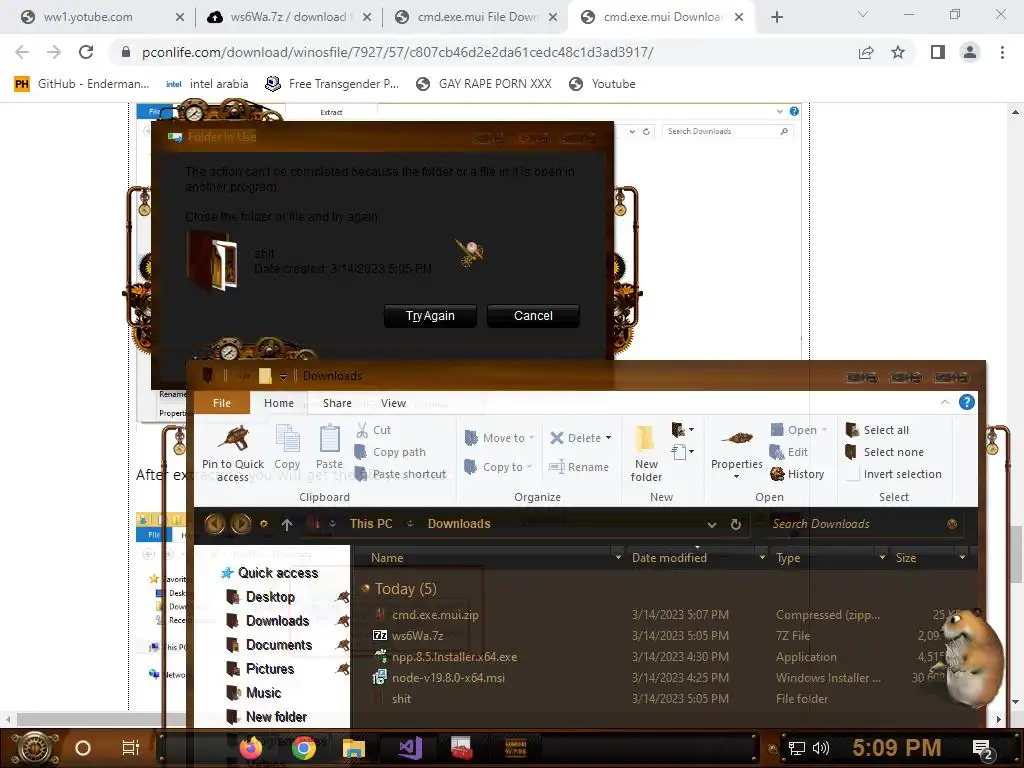
Task: Open Date modified column filter dropdown
Action: (761, 558)
